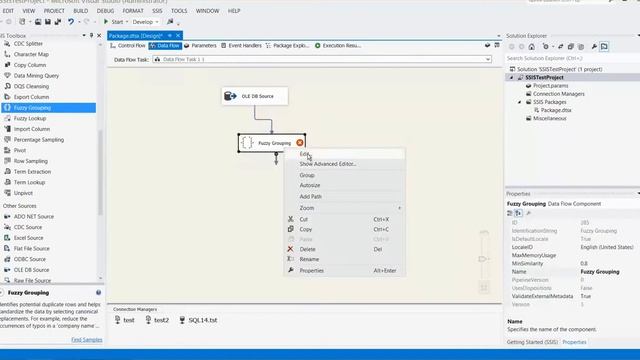Click error icon on Fuzzy Grouping component

300,142
